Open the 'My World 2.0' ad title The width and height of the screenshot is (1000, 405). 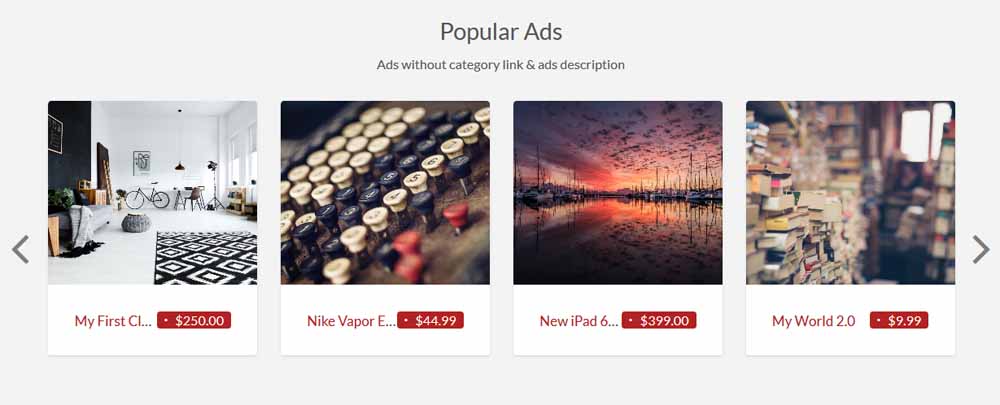813,321
